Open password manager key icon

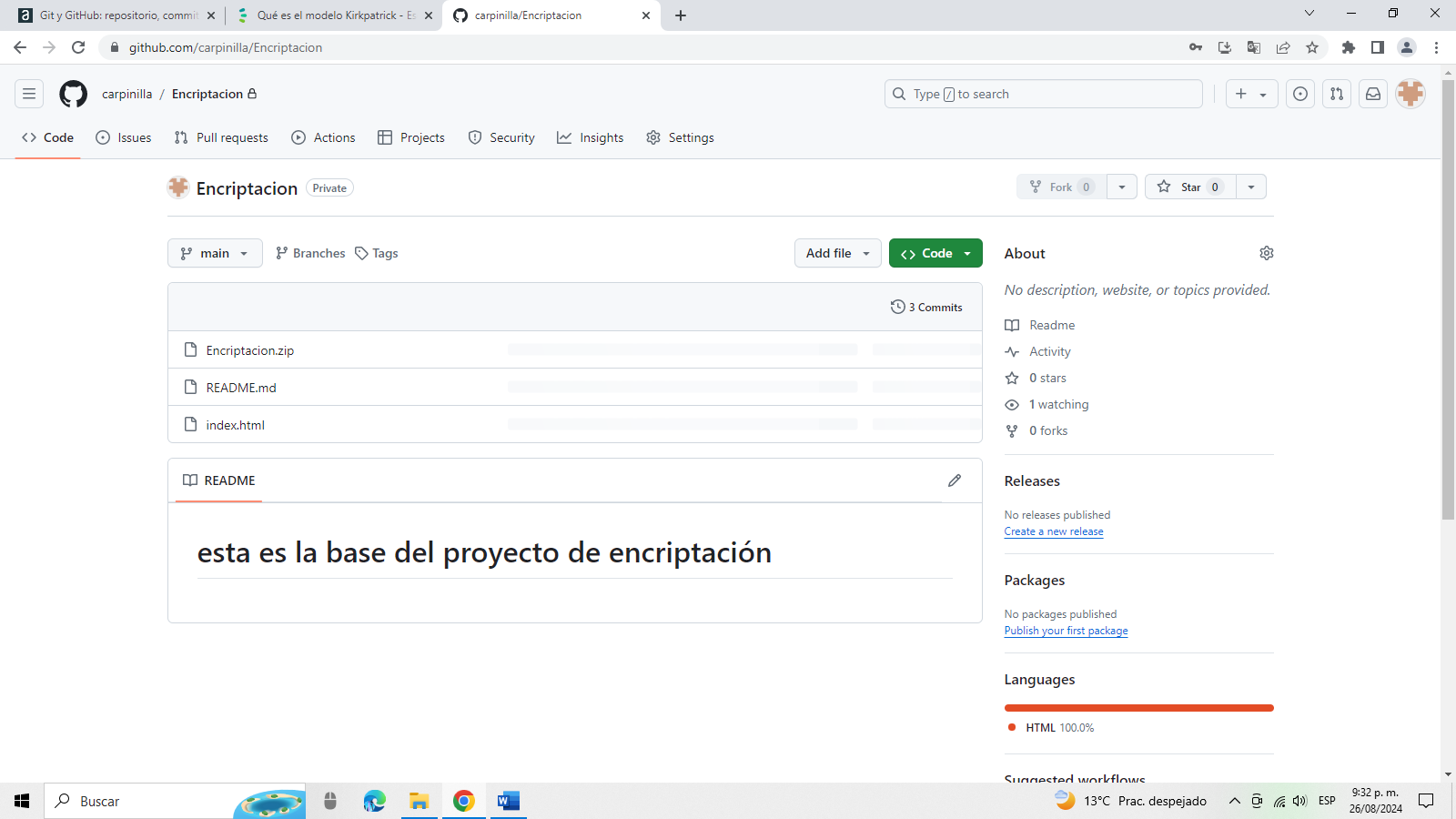[x=1196, y=47]
